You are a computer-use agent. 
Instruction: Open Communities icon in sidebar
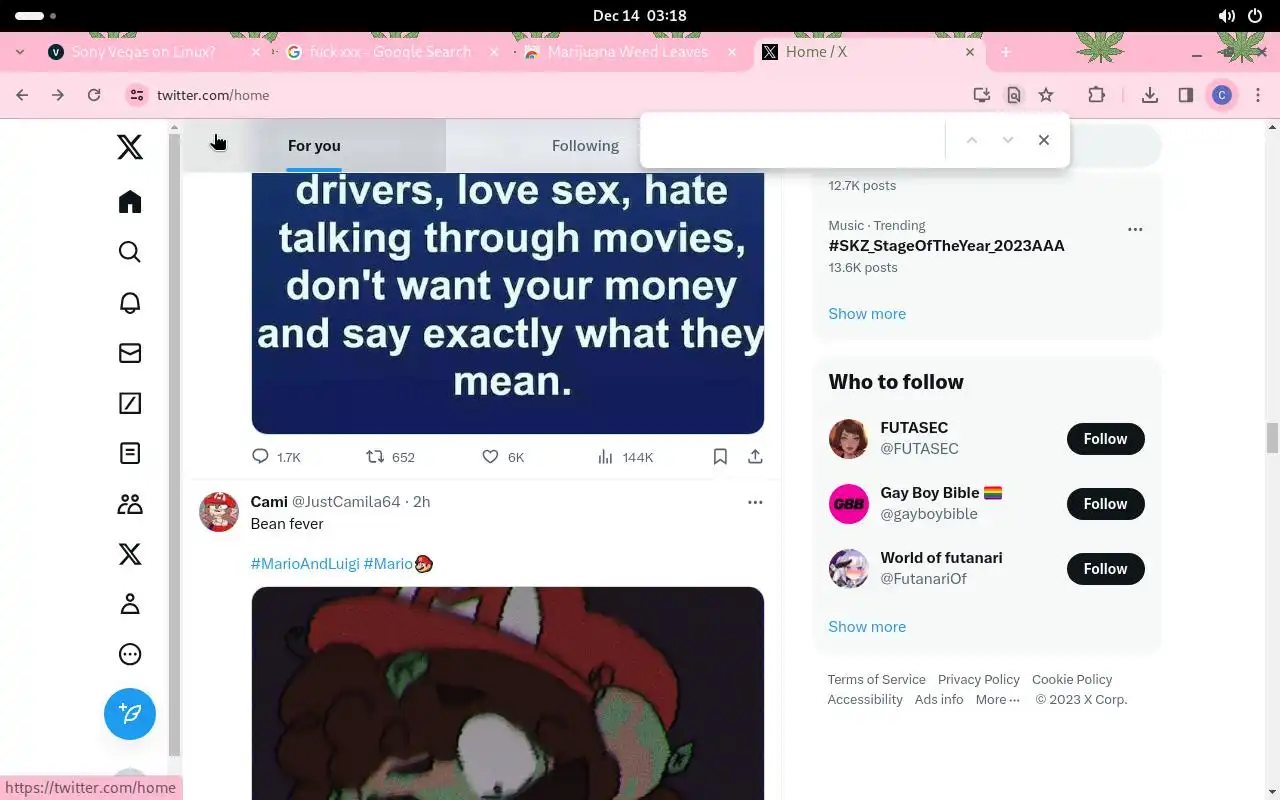130,504
